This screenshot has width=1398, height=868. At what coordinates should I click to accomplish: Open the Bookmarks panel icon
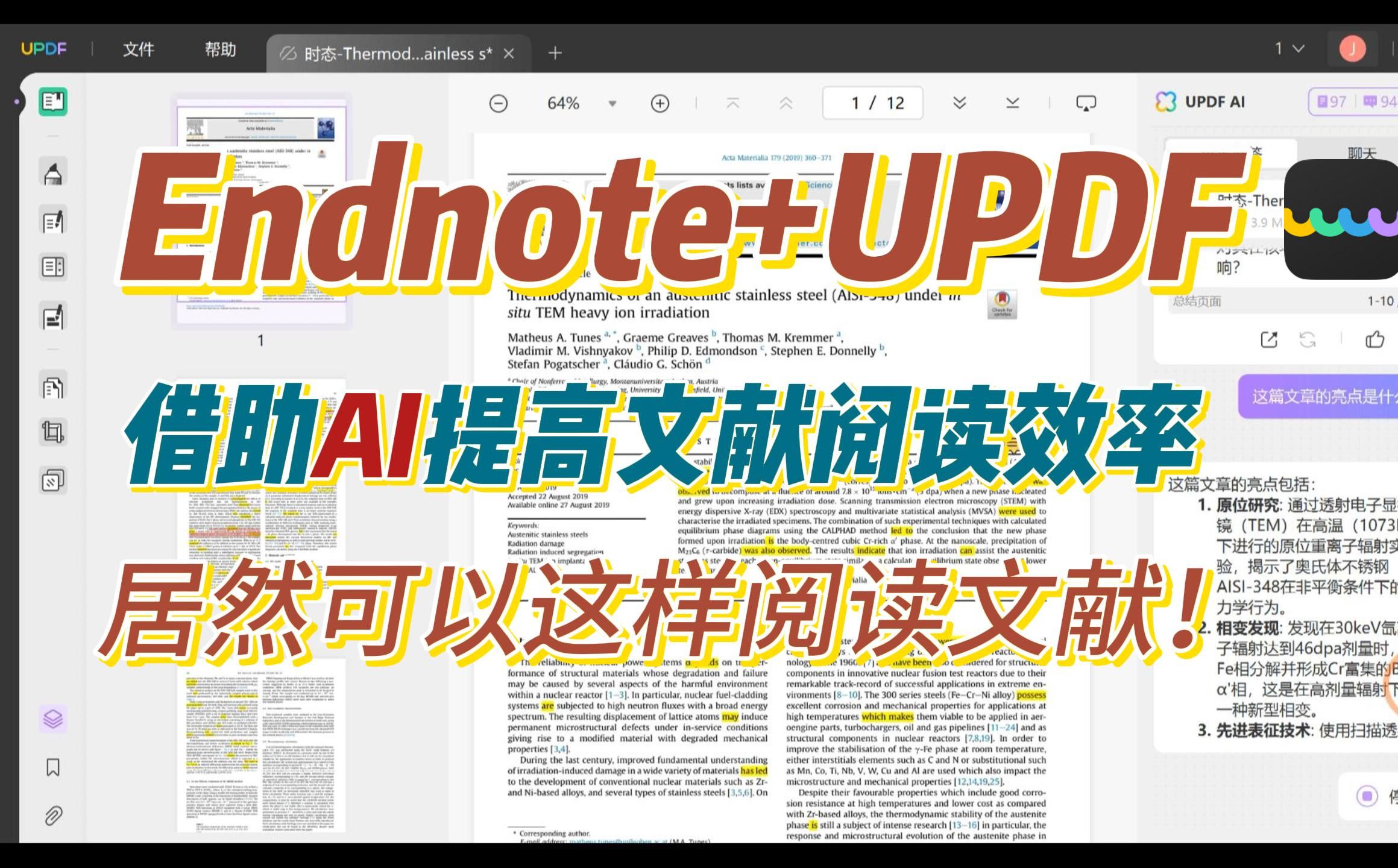[x=53, y=767]
